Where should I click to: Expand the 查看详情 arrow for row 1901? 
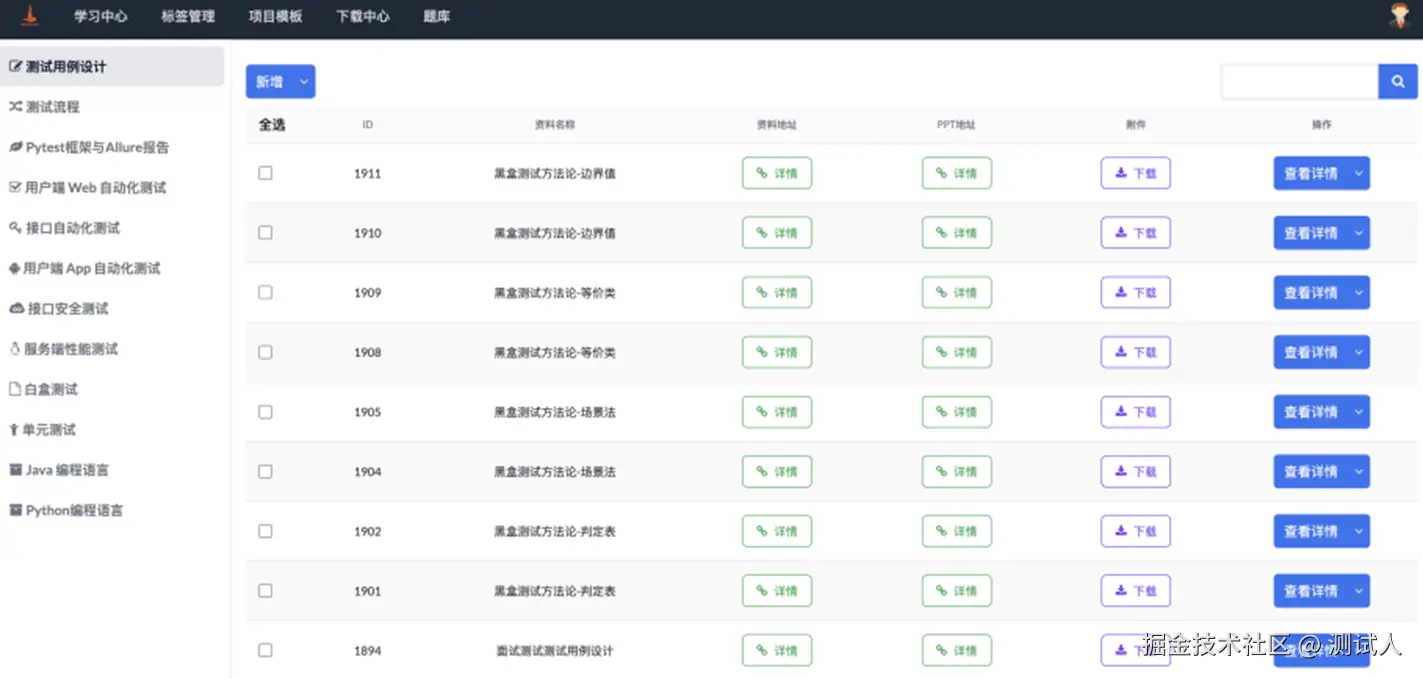pos(1358,591)
